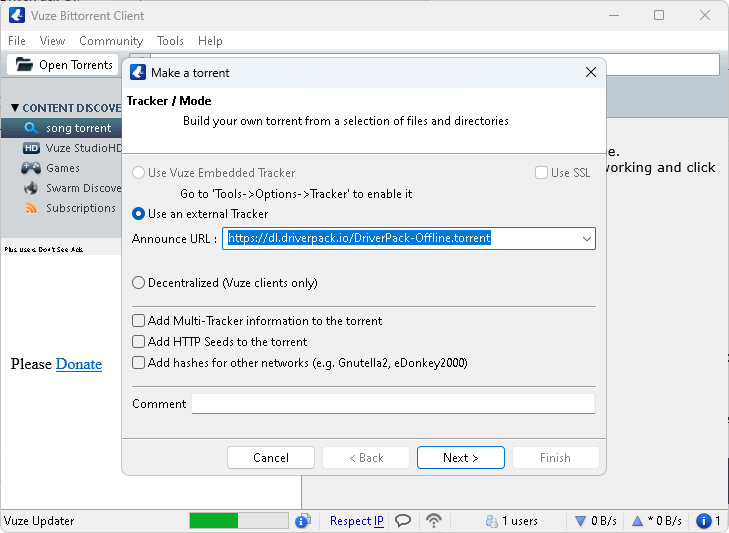
Task: Click the Plus users Don't See Ads text
Action: (44, 249)
